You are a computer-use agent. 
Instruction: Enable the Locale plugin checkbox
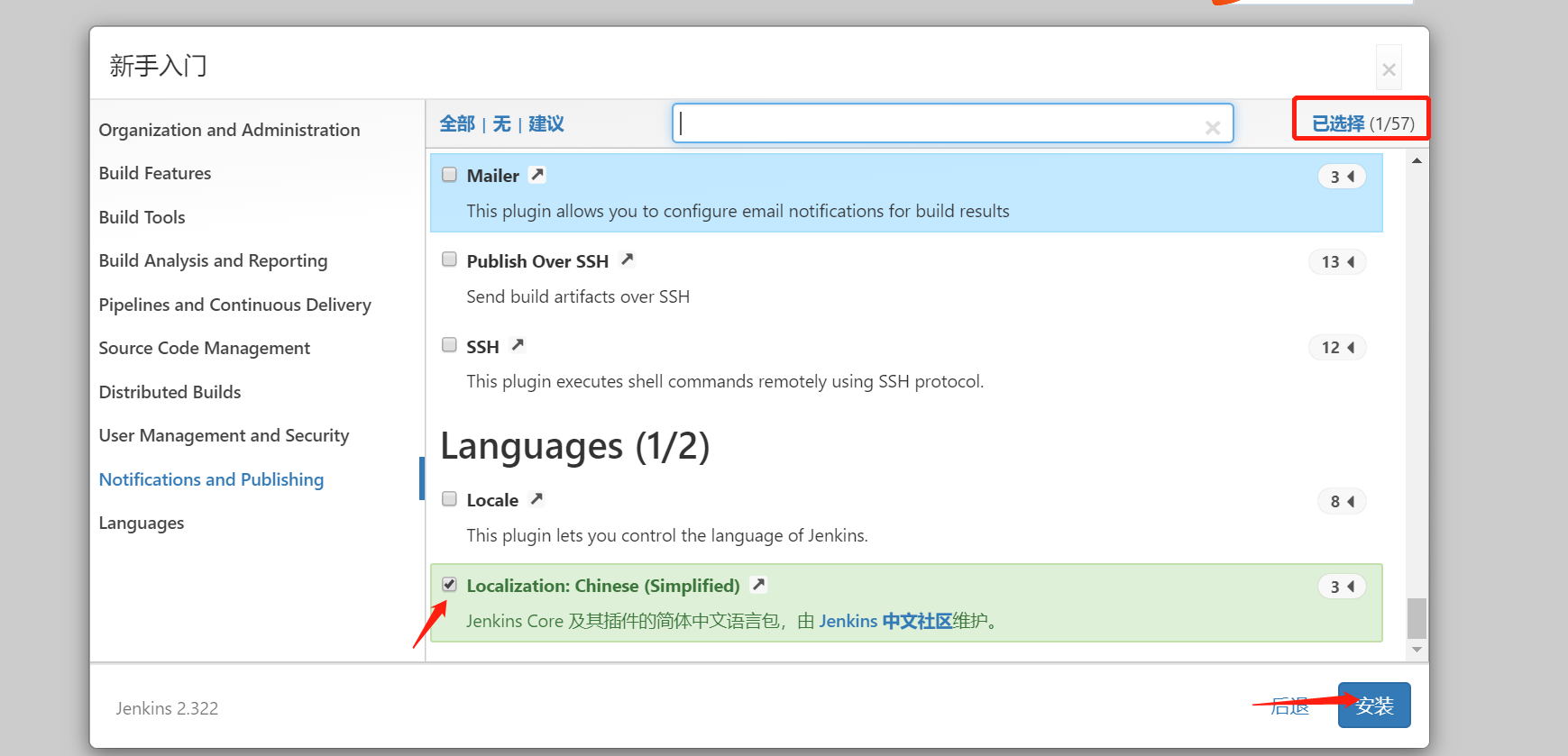(x=449, y=498)
